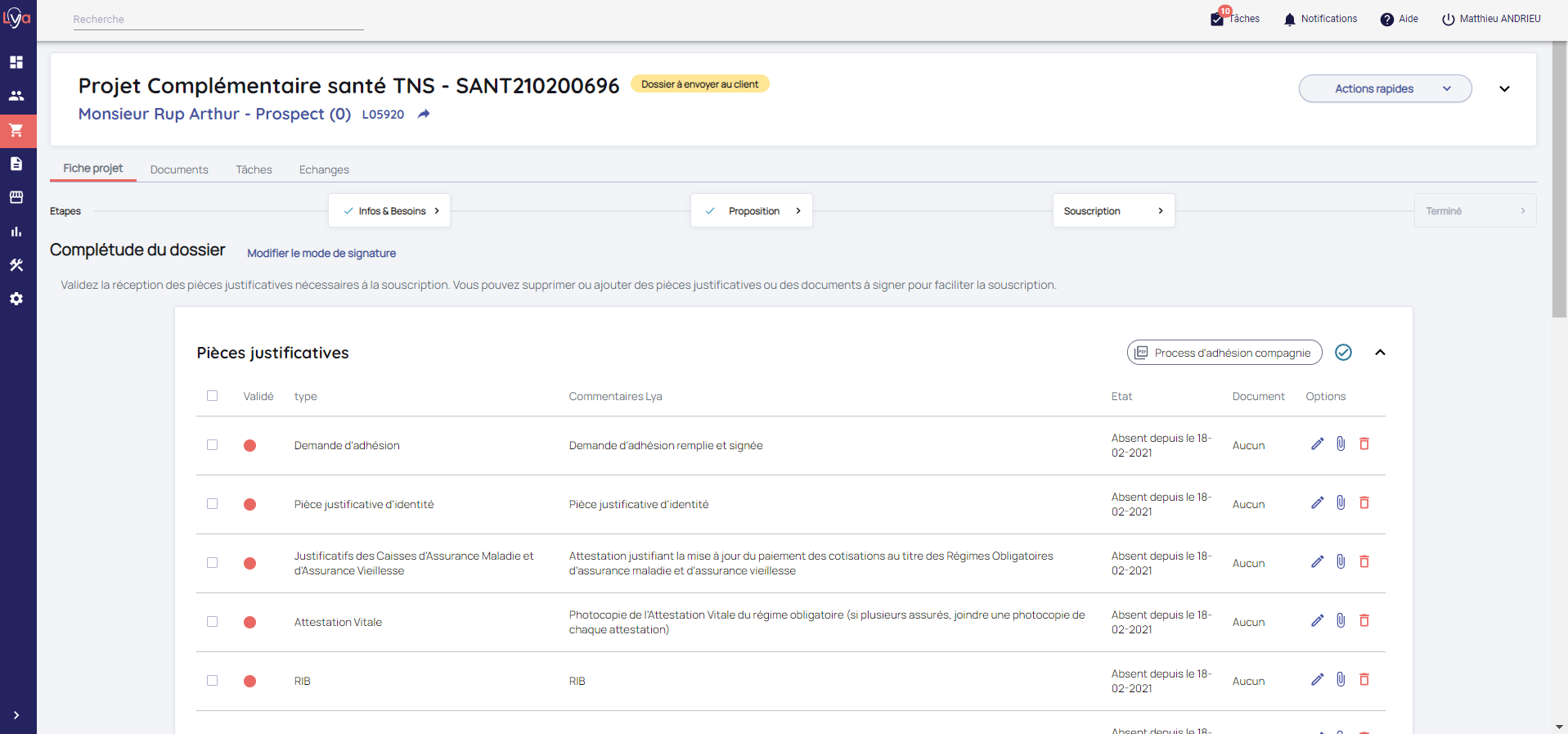Click into the Recherche search field
The image size is (1568, 734).
tap(218, 20)
